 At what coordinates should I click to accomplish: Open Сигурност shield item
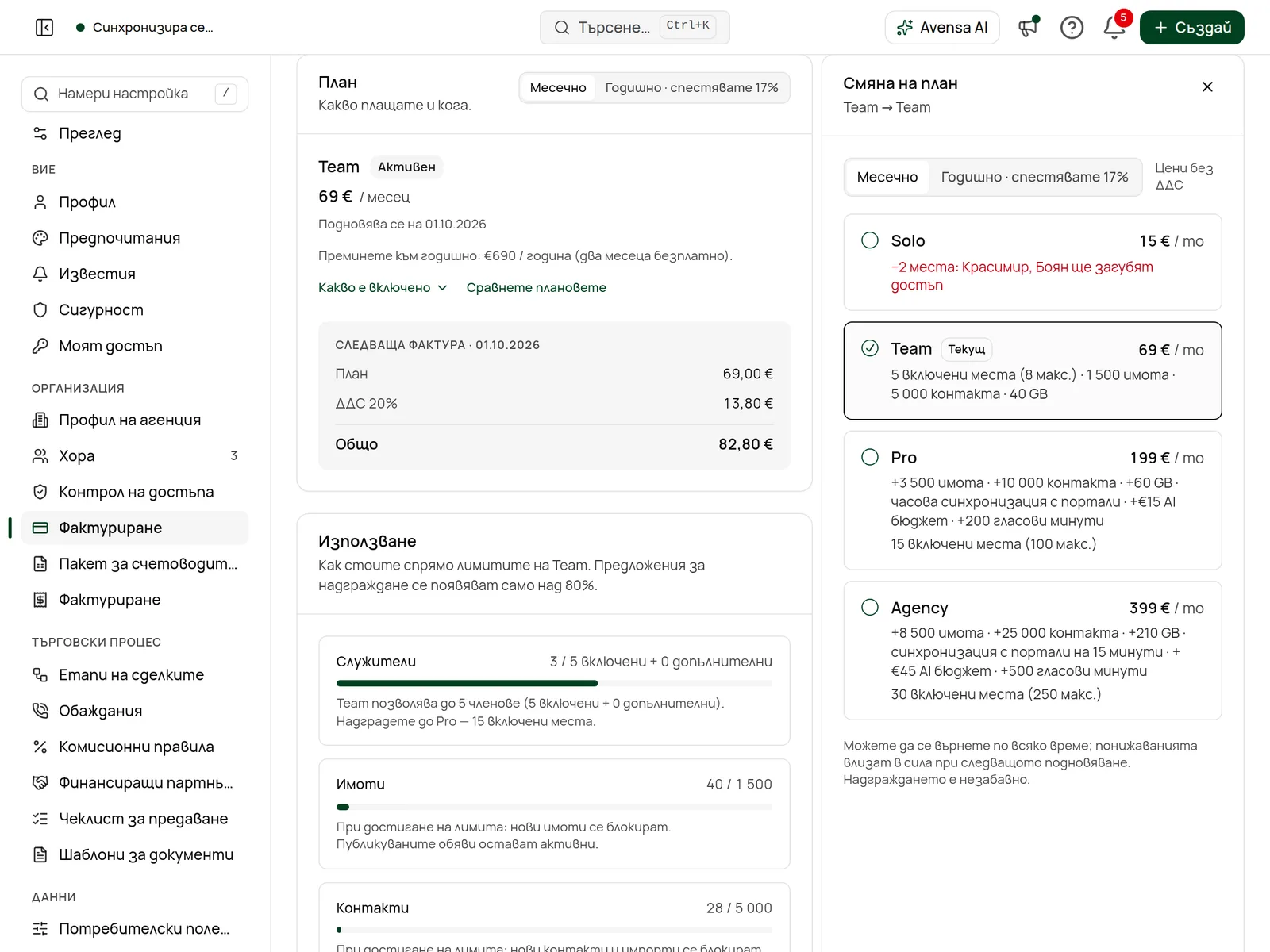(x=135, y=310)
